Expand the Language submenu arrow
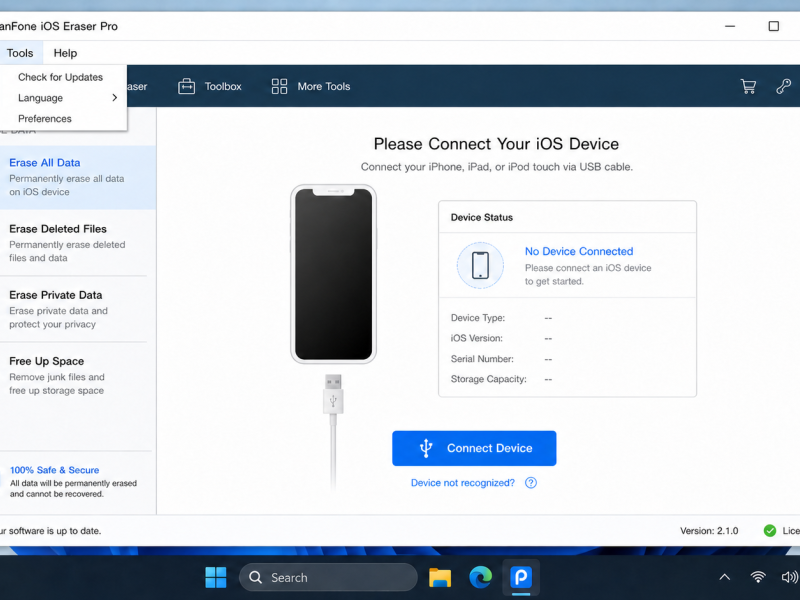Viewport: 800px width, 600px height. pyautogui.click(x=114, y=97)
